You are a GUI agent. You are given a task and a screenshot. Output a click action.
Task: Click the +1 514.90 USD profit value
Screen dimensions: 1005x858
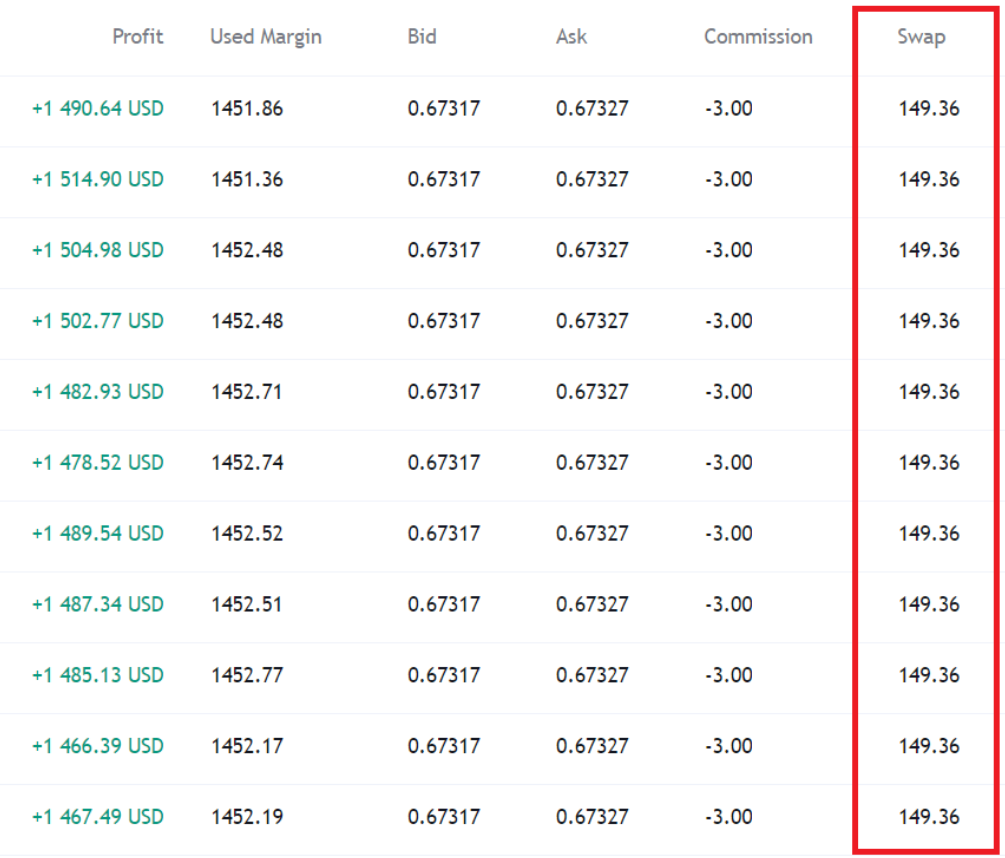[x=98, y=179]
